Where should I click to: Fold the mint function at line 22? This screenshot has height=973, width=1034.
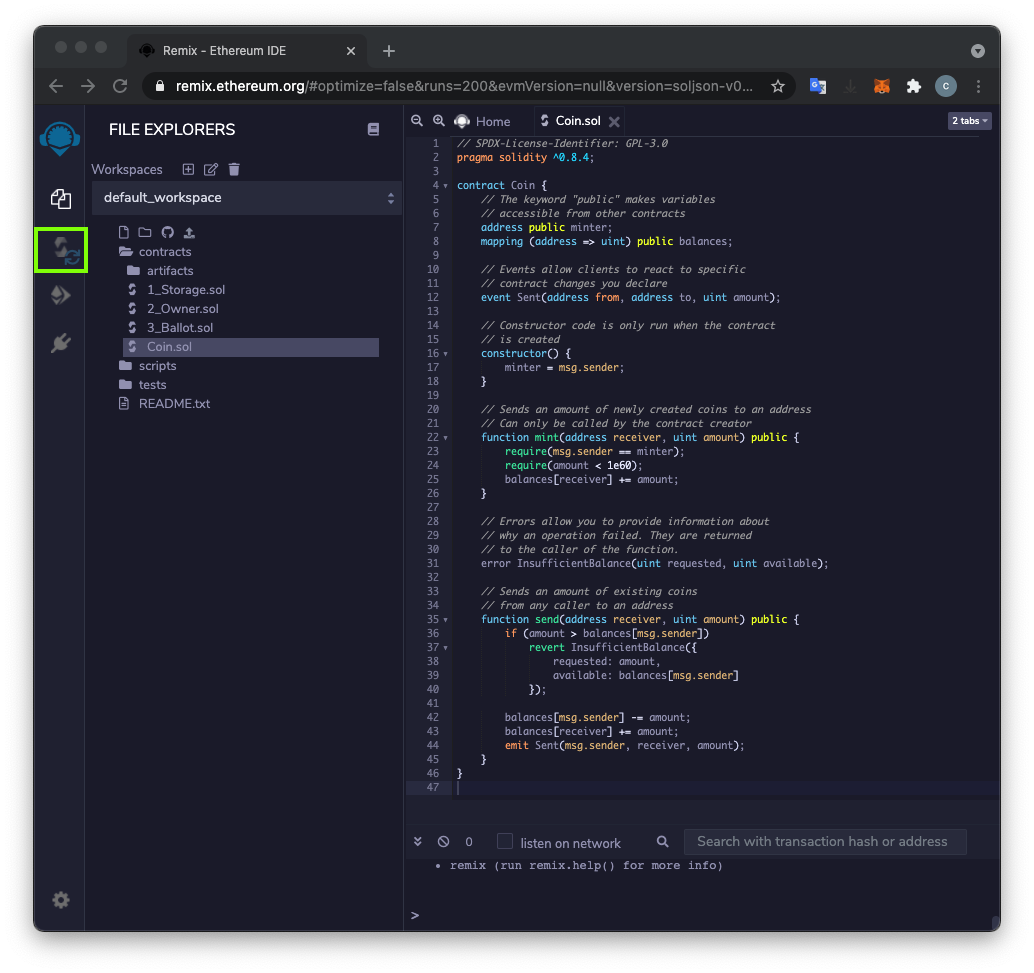click(x=445, y=438)
